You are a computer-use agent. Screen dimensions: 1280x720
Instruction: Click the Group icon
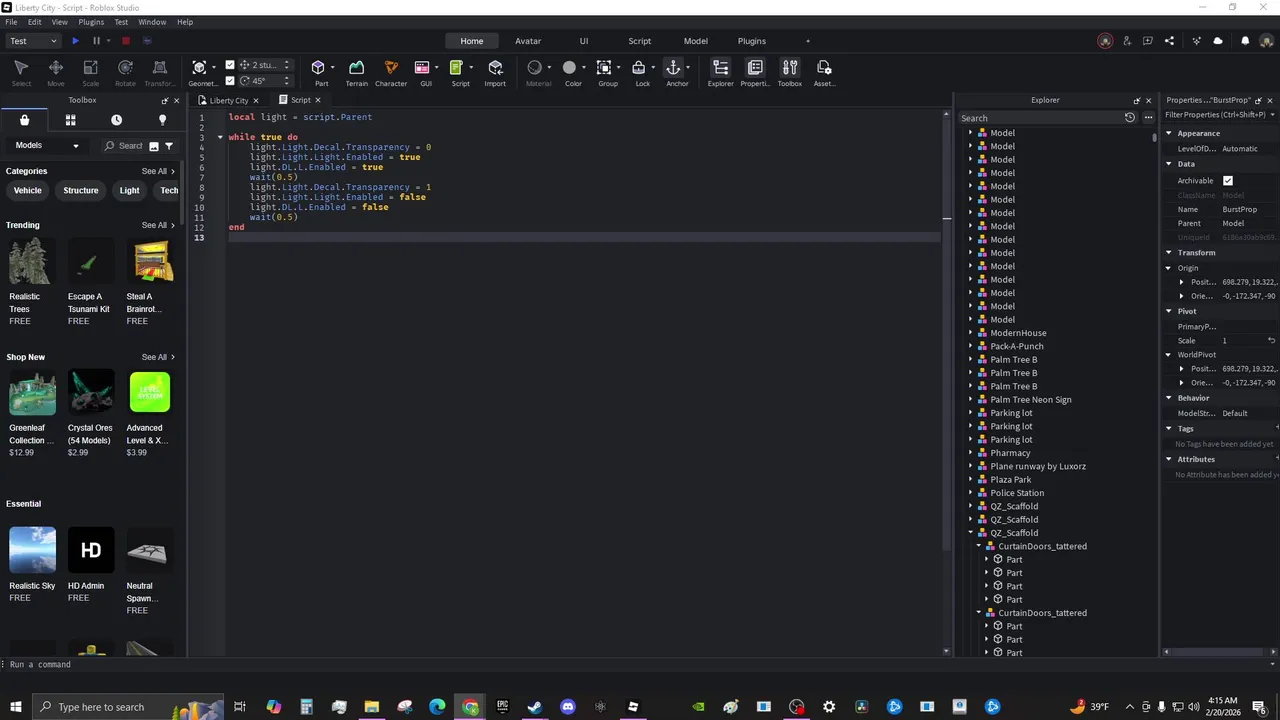click(604, 68)
